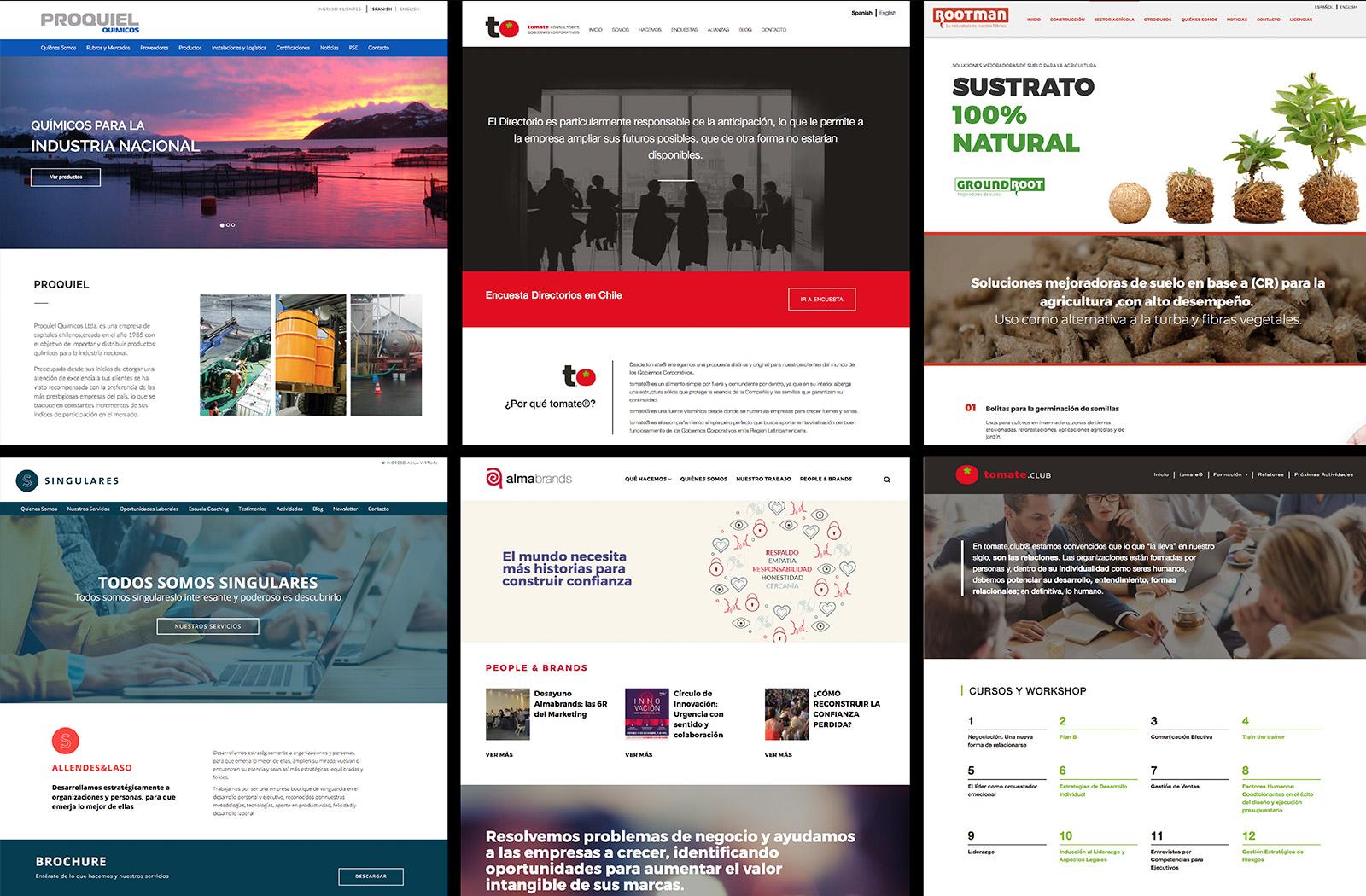Open Testimonios in Singulares menu
The image size is (1366, 896).
(x=253, y=509)
